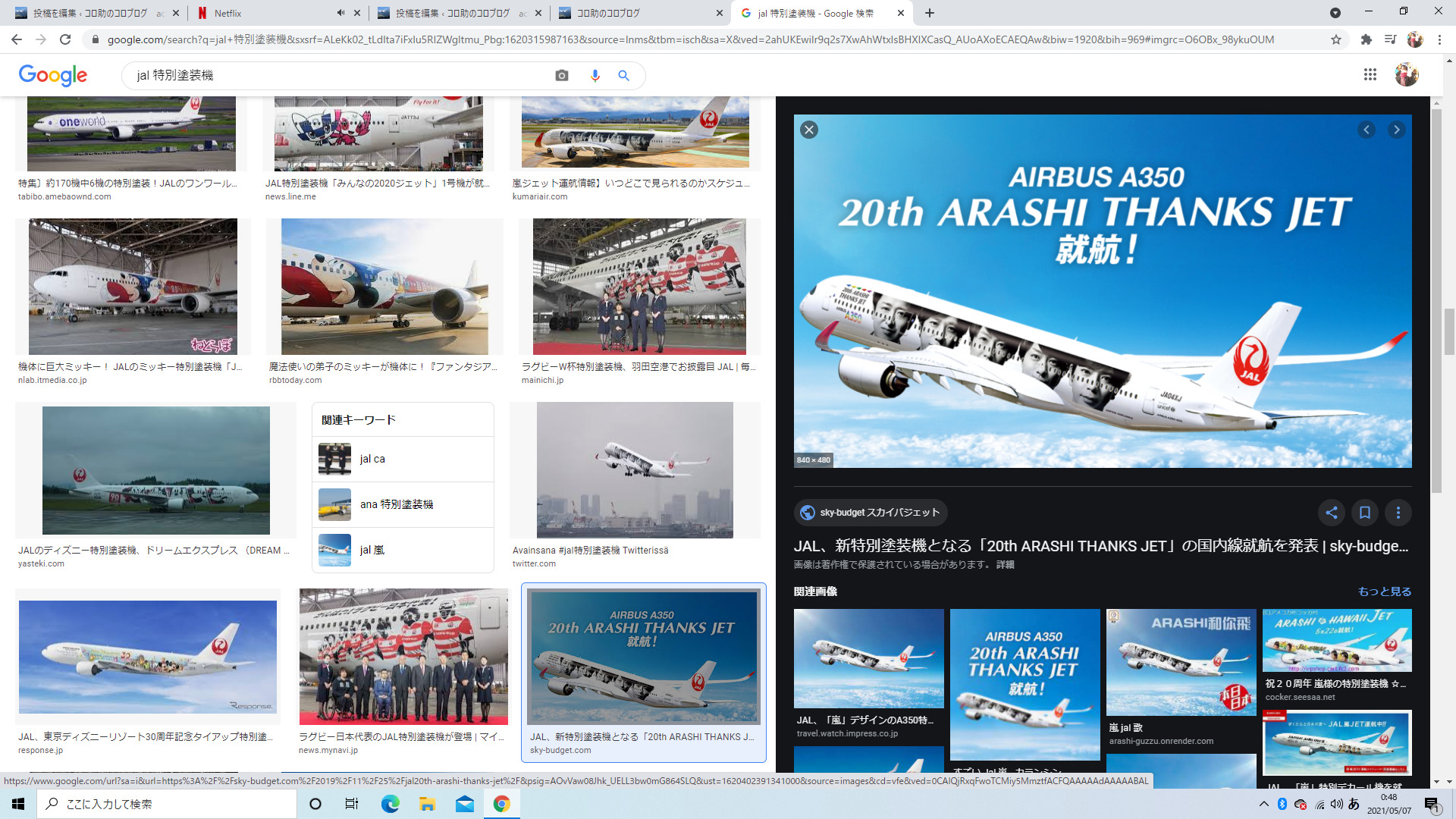The image size is (1456, 819).
Task: Open Task View on the taskbar
Action: click(x=352, y=804)
